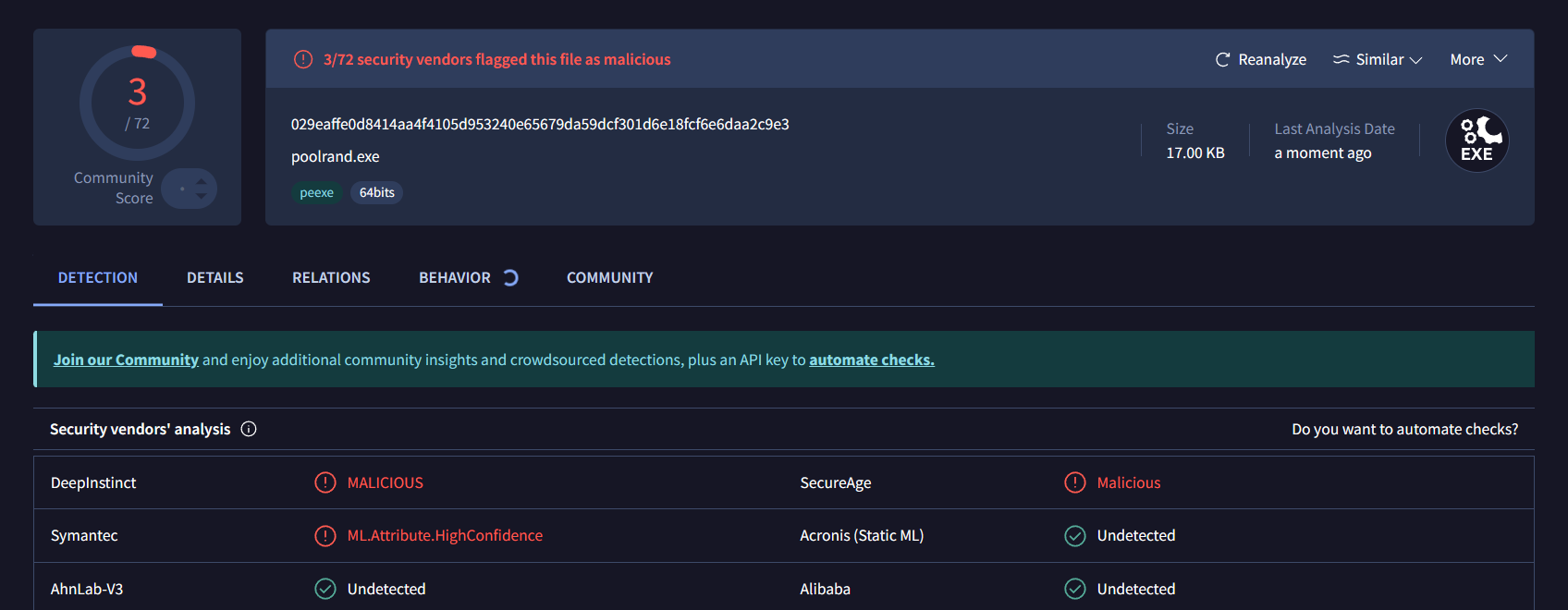Click the 3/72 detection score gauge
The height and width of the screenshot is (610, 1568).
tap(137, 103)
